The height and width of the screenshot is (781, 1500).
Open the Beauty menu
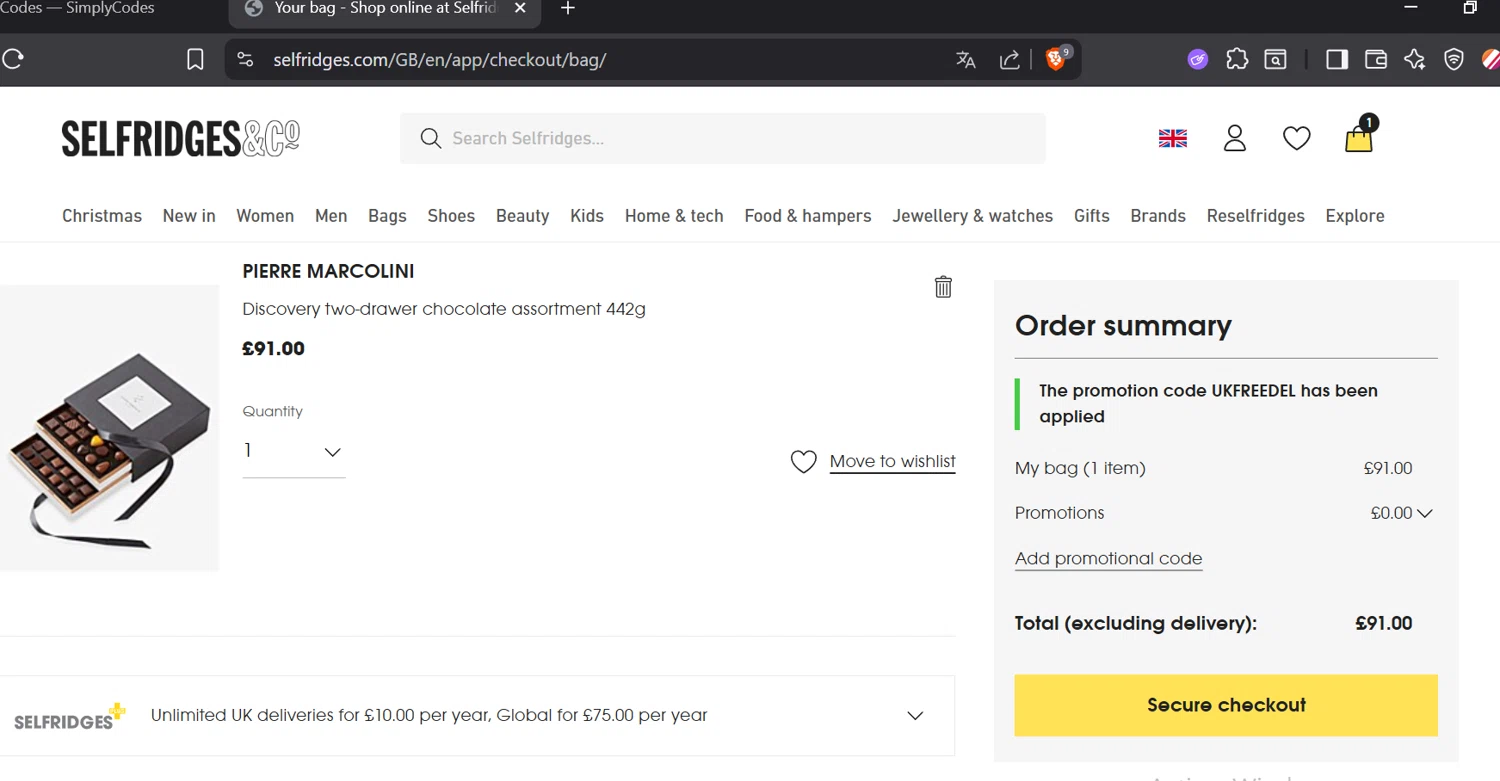tap(523, 216)
